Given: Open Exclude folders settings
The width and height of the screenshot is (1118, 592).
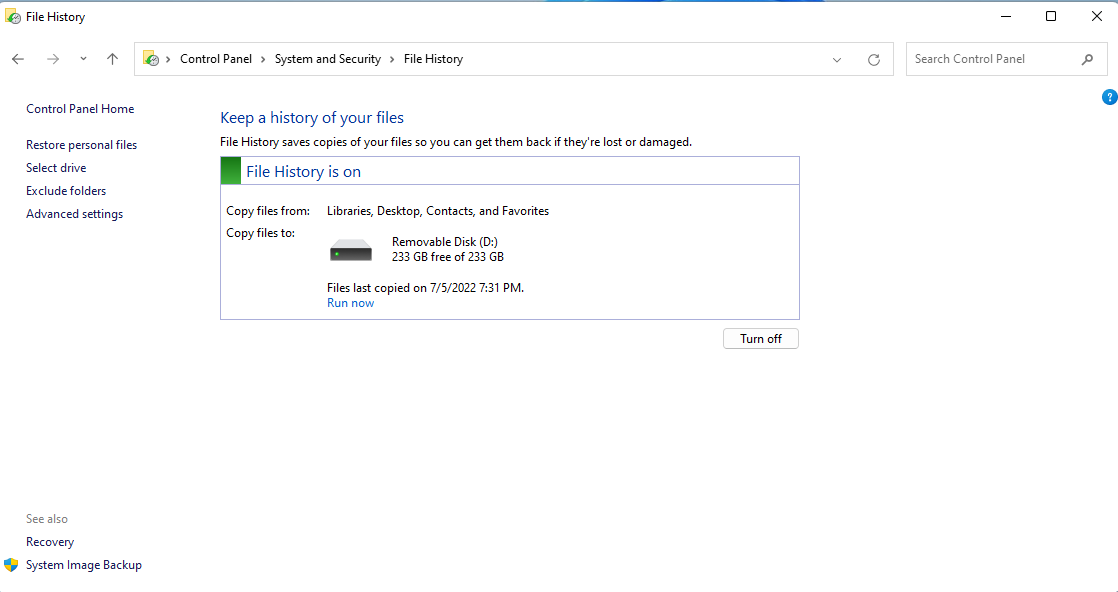Looking at the screenshot, I should (66, 191).
